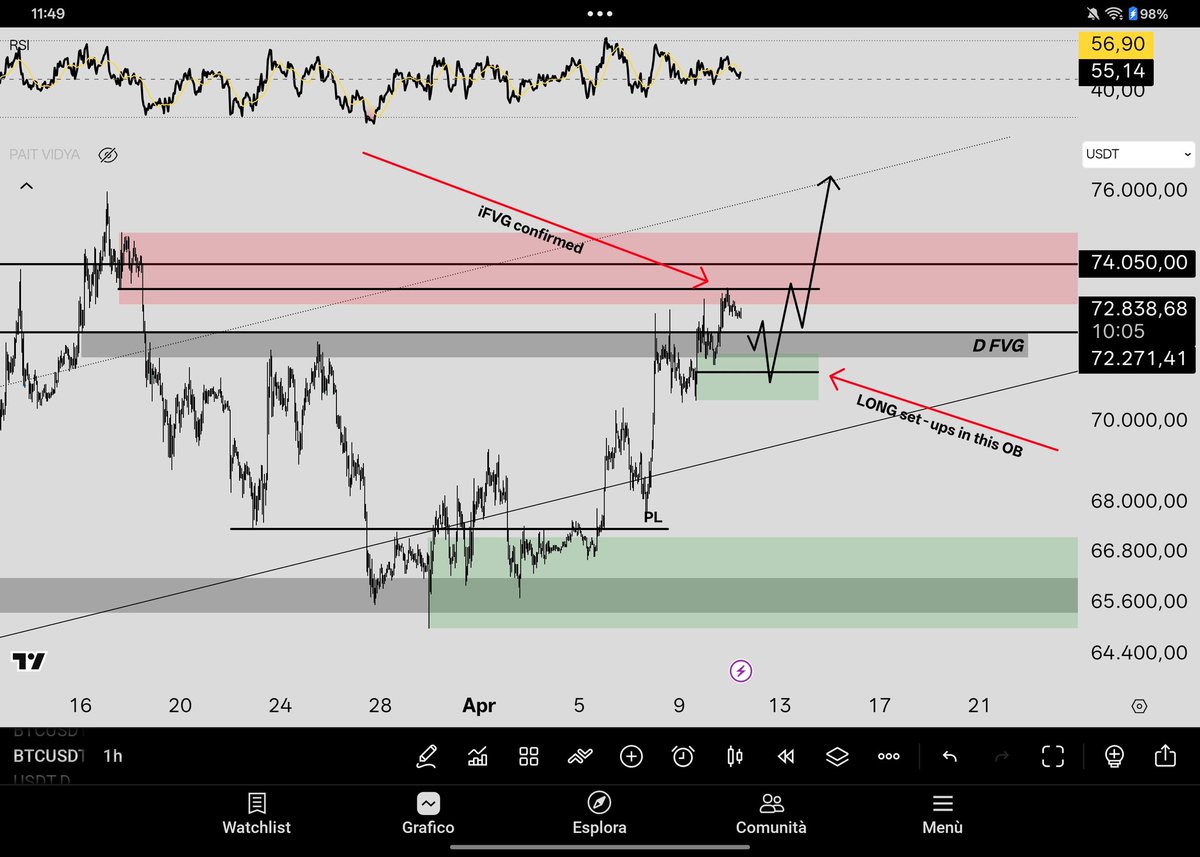This screenshot has height=857, width=1200.
Task: Tap the '13' date on time axis
Action: pos(779,705)
